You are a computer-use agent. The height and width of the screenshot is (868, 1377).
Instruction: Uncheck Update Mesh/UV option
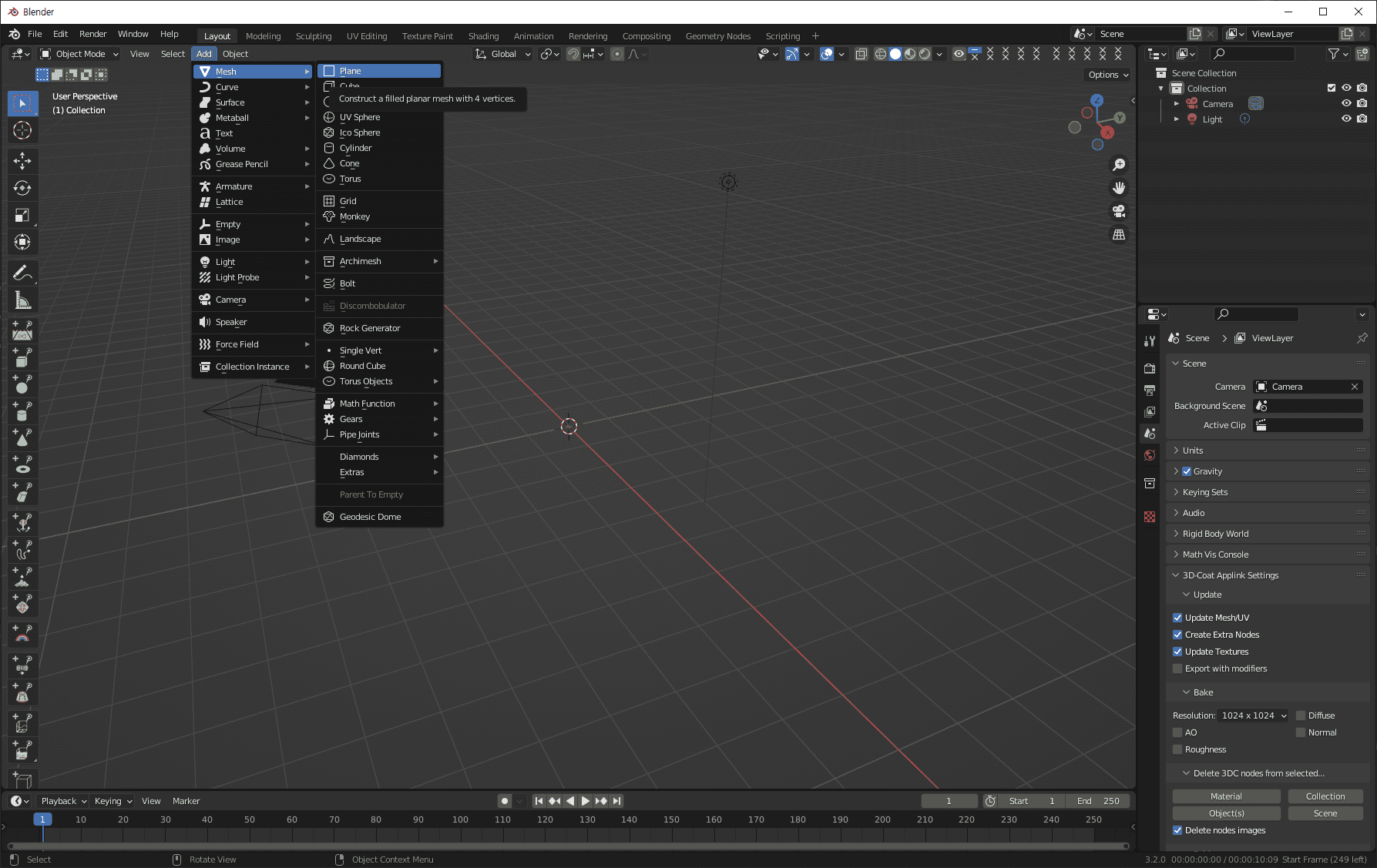tap(1177, 618)
